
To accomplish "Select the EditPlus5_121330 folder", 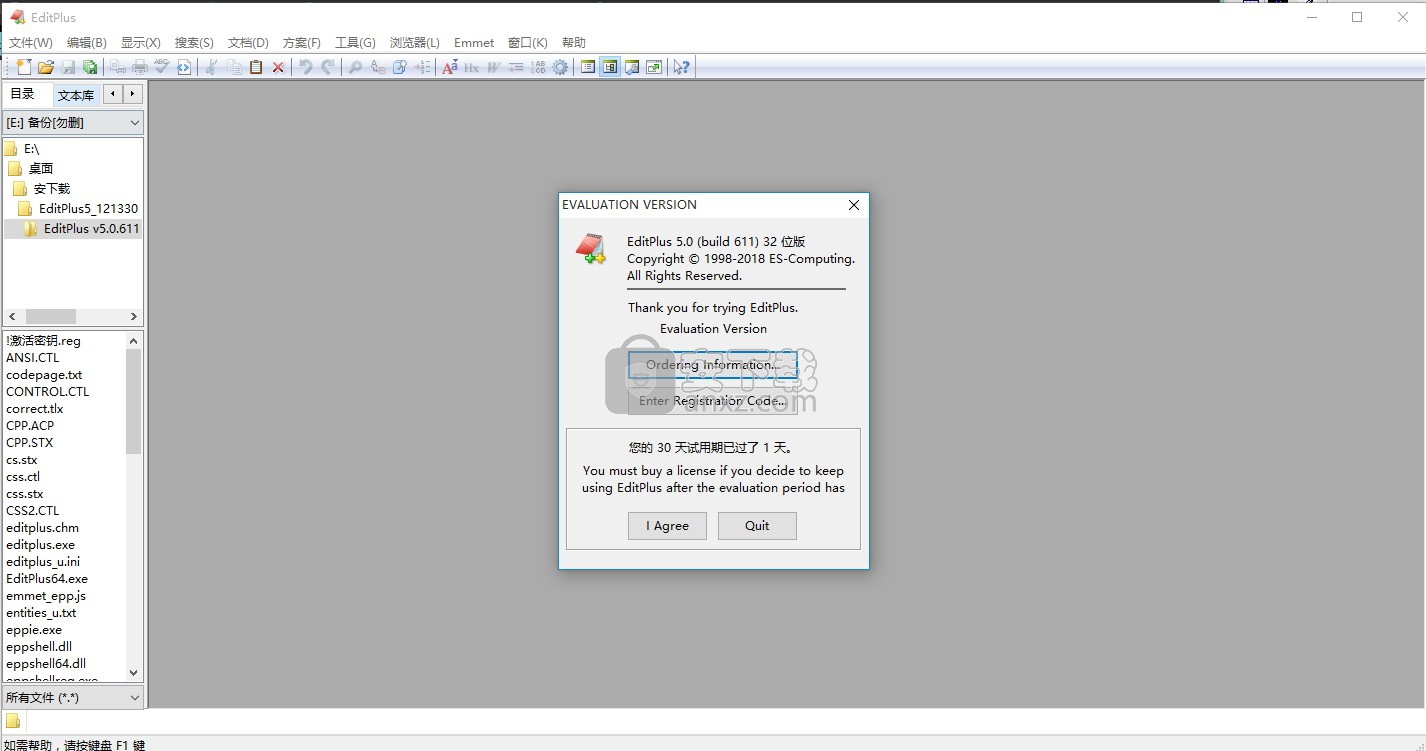I will coord(79,208).
